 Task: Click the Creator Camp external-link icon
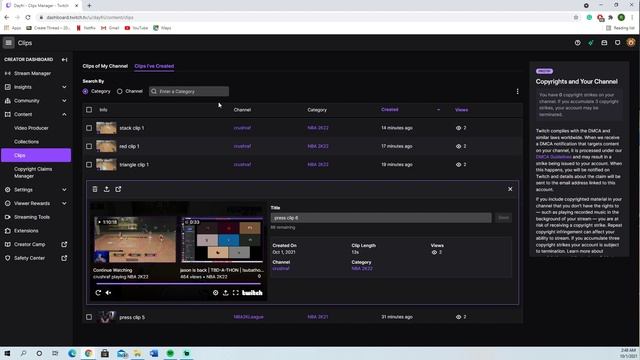click(x=64, y=244)
